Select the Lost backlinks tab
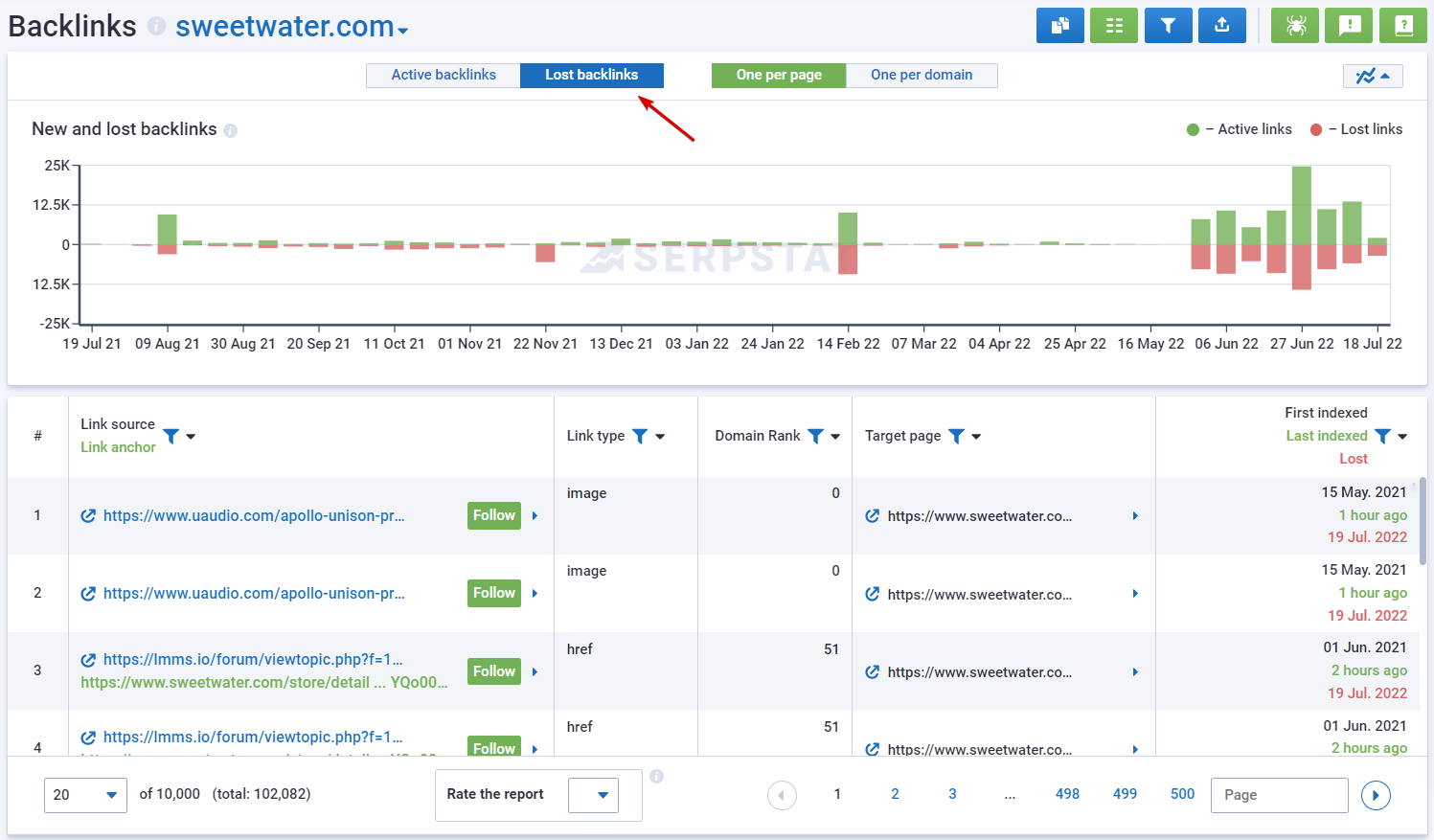The image size is (1434, 840). coord(592,75)
